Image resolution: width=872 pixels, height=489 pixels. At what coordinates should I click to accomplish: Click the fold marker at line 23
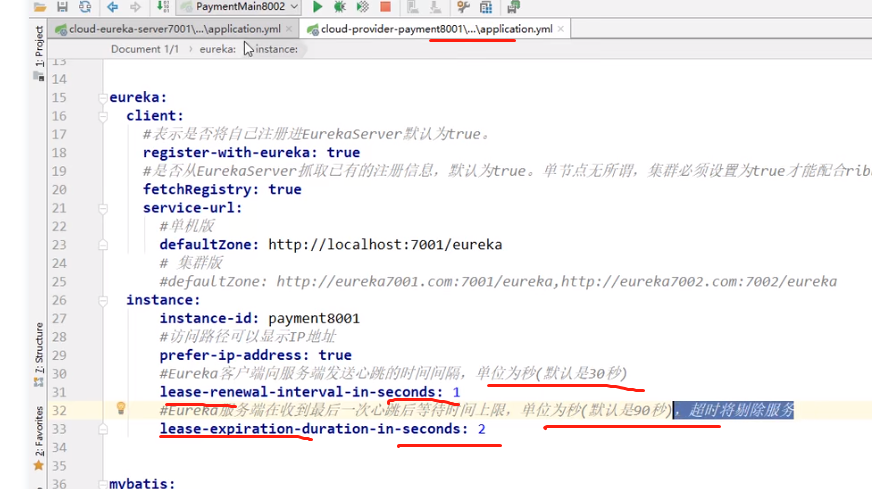point(103,245)
